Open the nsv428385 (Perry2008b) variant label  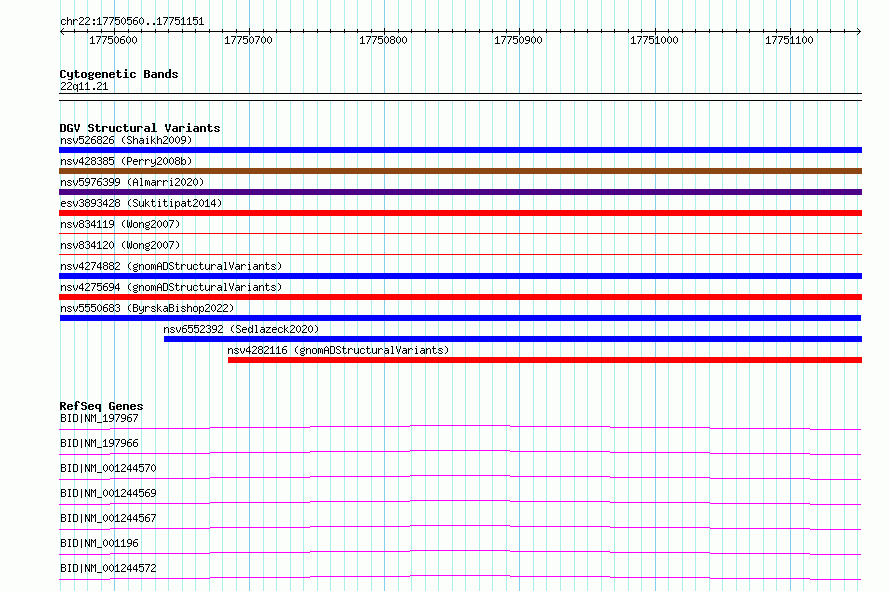coord(126,161)
